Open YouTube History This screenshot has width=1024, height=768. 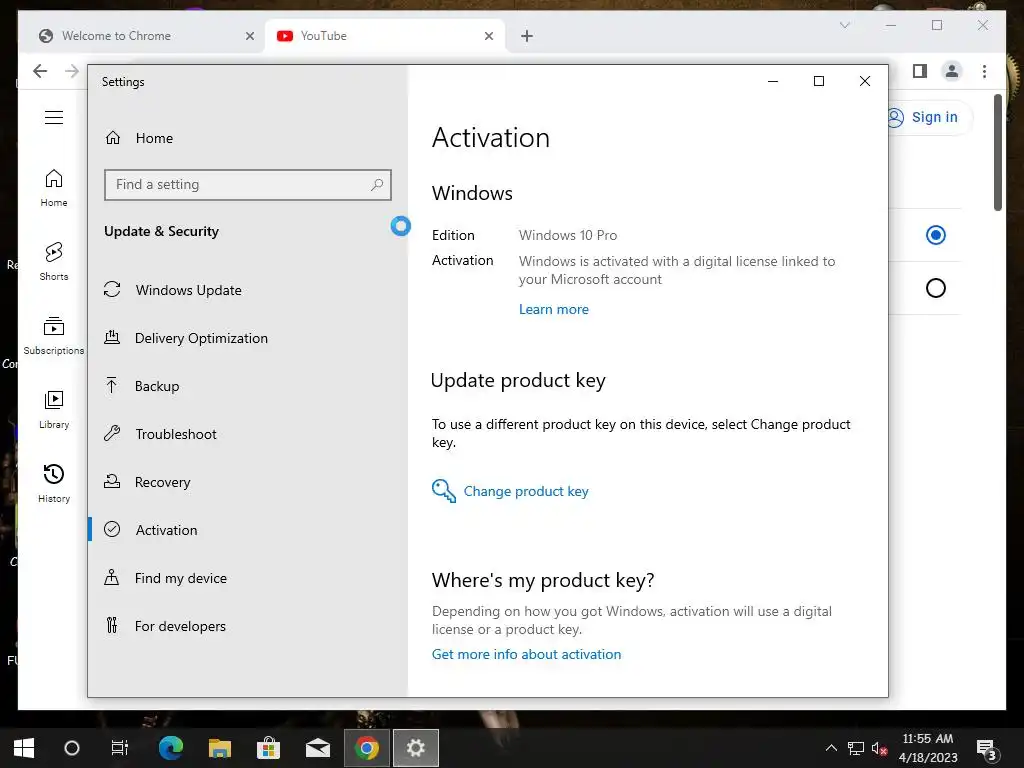54,483
